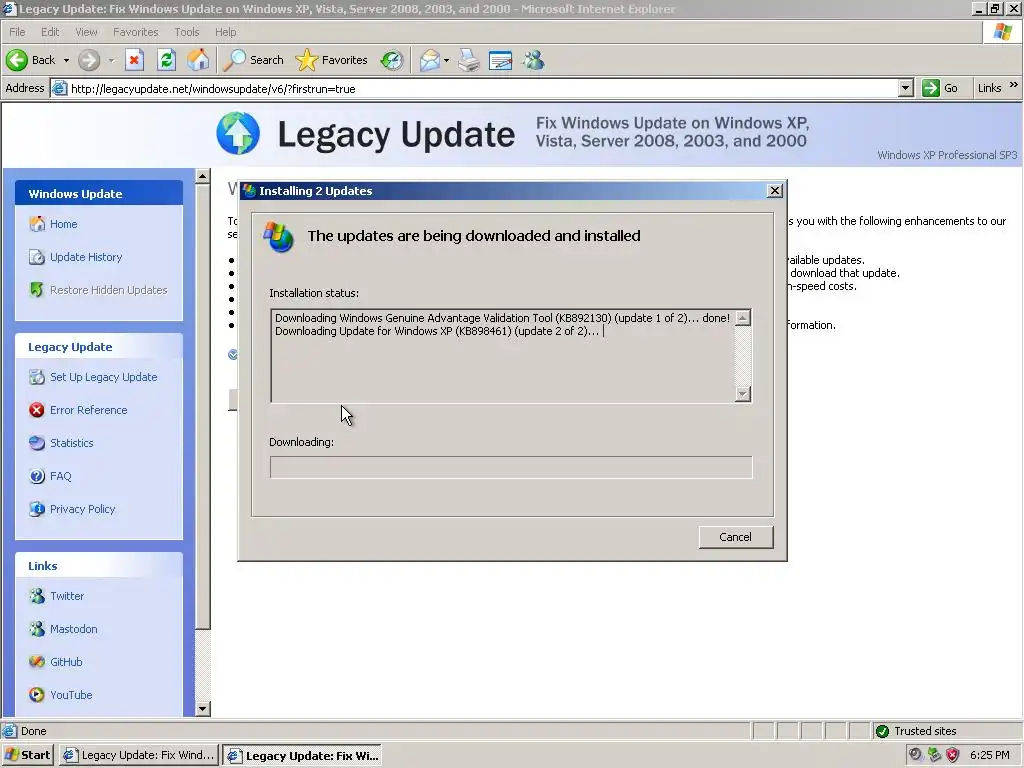Click the Set Up Legacy Update icon
Image resolution: width=1024 pixels, height=768 pixels.
(37, 377)
